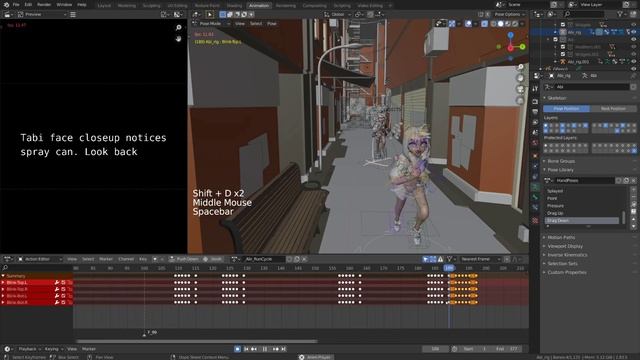The height and width of the screenshot is (360, 640).
Task: Jump to the start frame
Action: (246, 349)
